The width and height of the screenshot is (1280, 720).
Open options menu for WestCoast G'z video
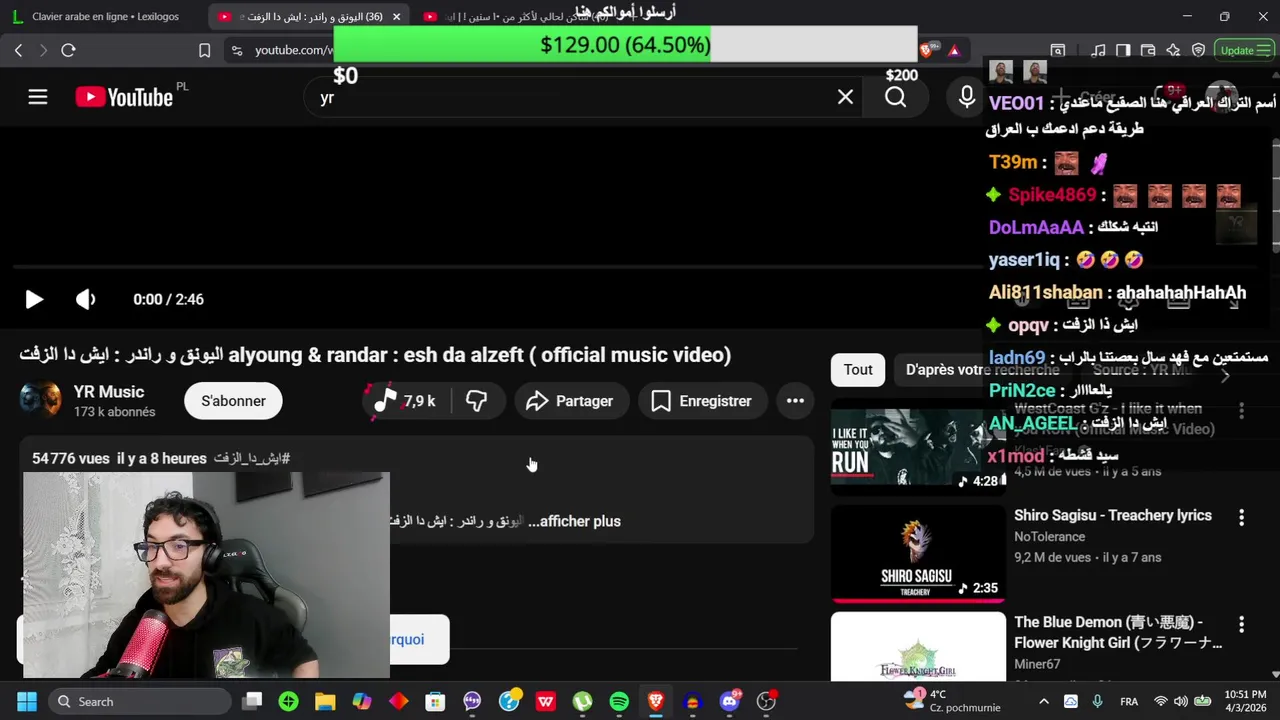click(1241, 411)
